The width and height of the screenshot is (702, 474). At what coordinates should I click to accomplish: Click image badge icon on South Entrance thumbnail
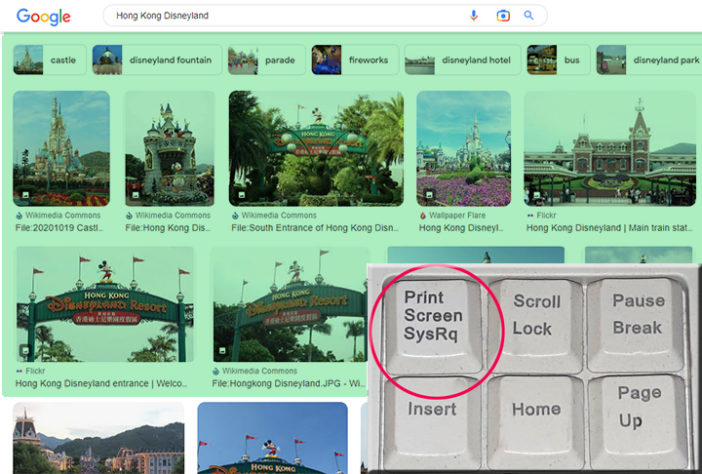tap(241, 195)
